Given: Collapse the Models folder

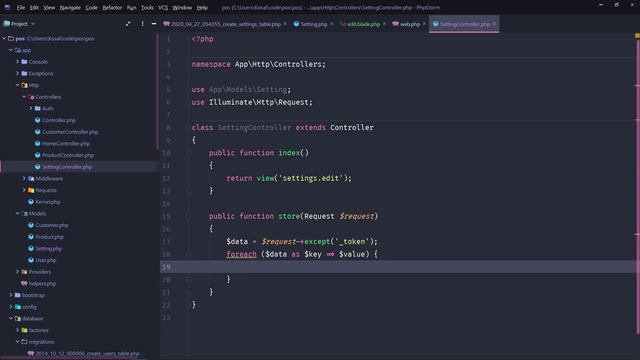Looking at the screenshot, I should [x=18, y=213].
